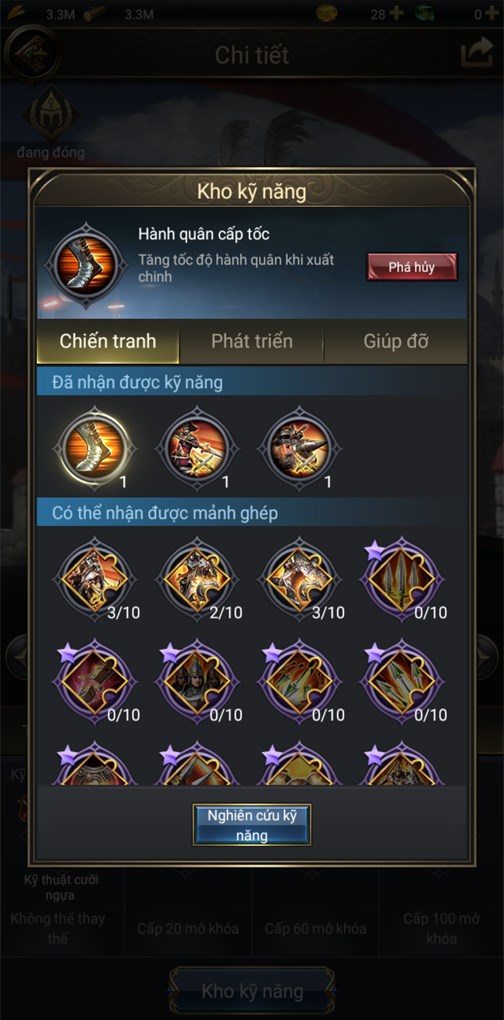Select the boot skill icon with count 1
The height and width of the screenshot is (1020, 504).
[x=95, y=448]
